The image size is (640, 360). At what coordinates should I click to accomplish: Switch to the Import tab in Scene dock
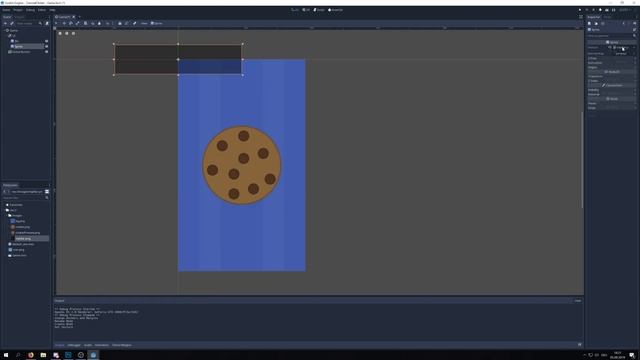[19, 17]
